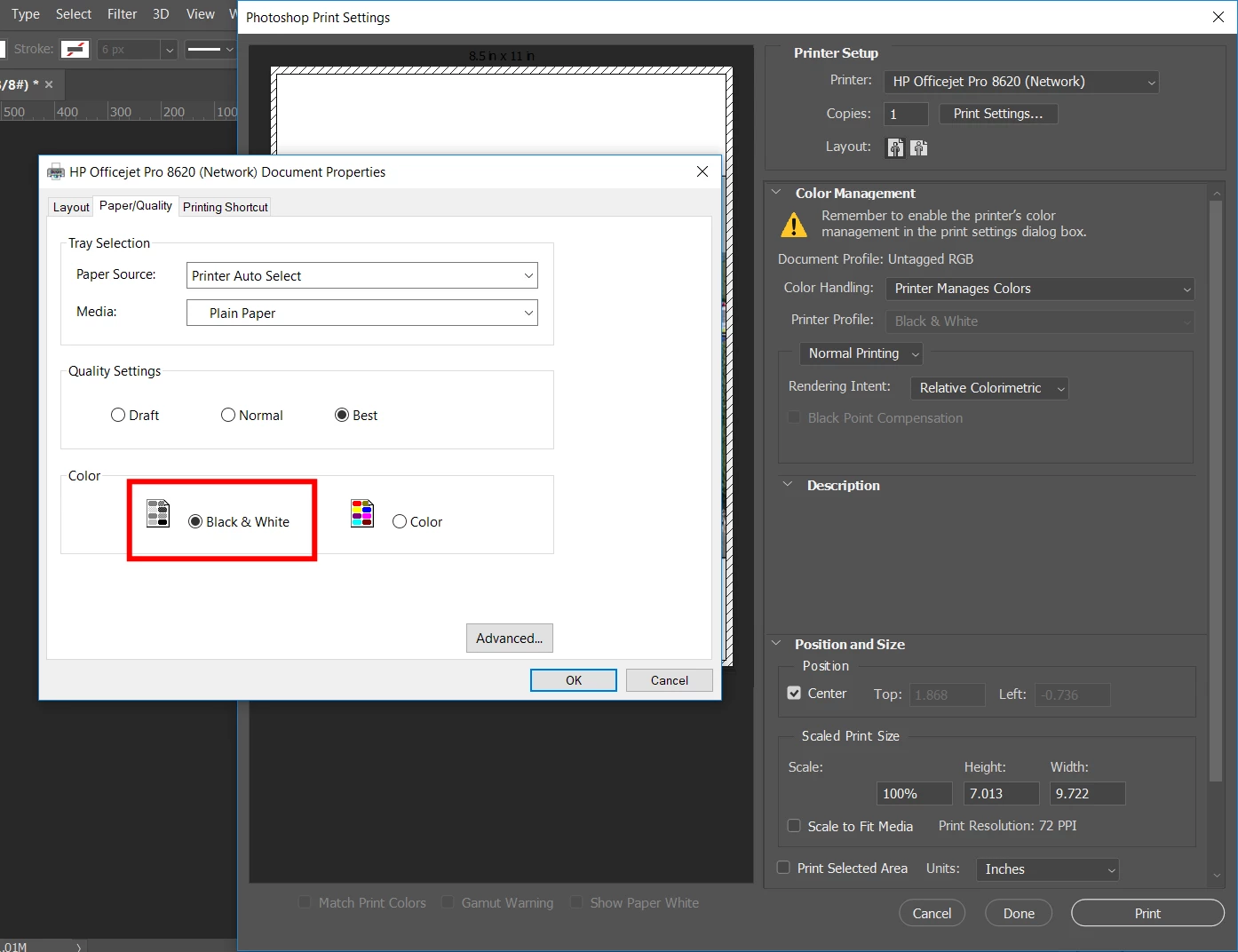The width and height of the screenshot is (1238, 952).
Task: Click the color management warning icon
Action: coord(793,225)
